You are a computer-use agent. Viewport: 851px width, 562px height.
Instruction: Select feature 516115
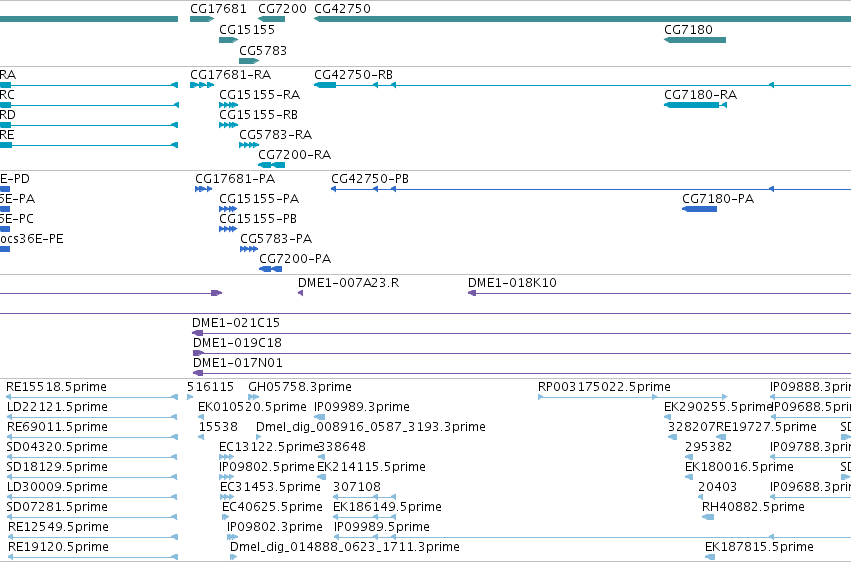click(211, 387)
